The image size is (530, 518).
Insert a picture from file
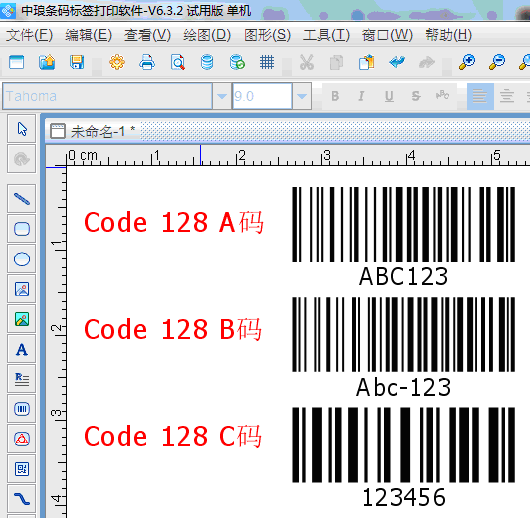[x=22, y=289]
